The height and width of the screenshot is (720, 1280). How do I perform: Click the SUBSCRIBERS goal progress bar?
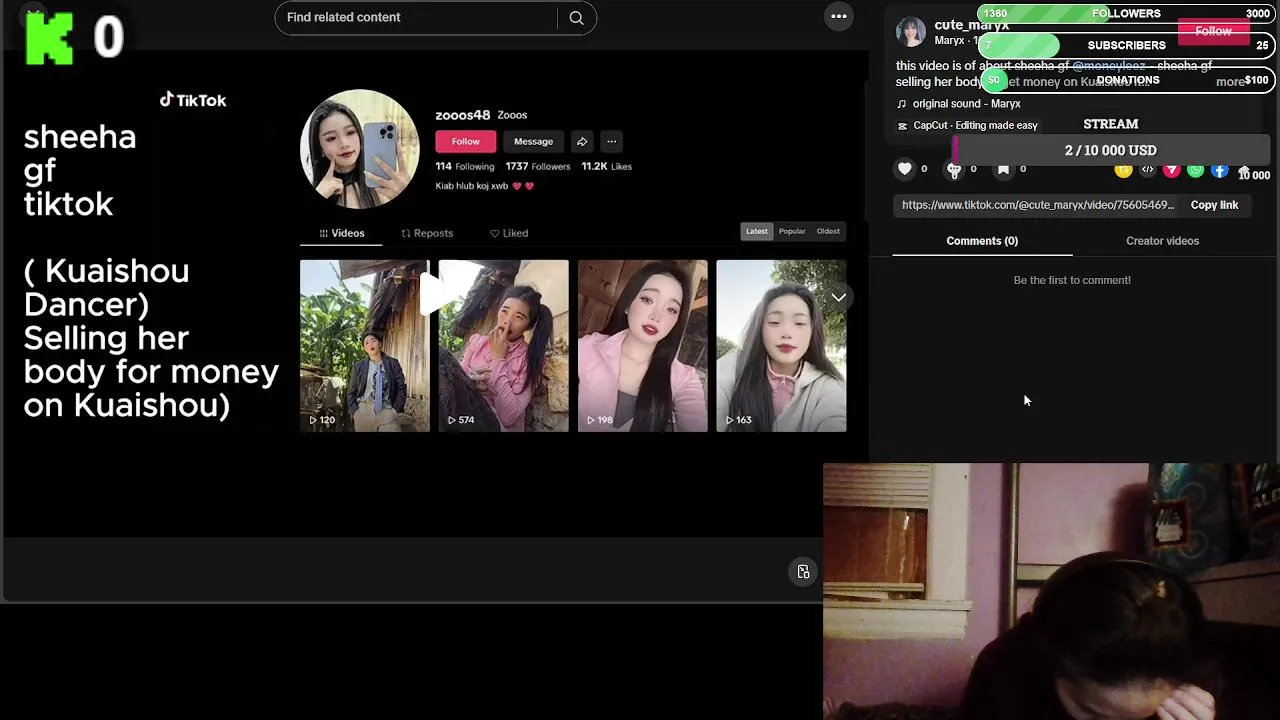click(1127, 46)
